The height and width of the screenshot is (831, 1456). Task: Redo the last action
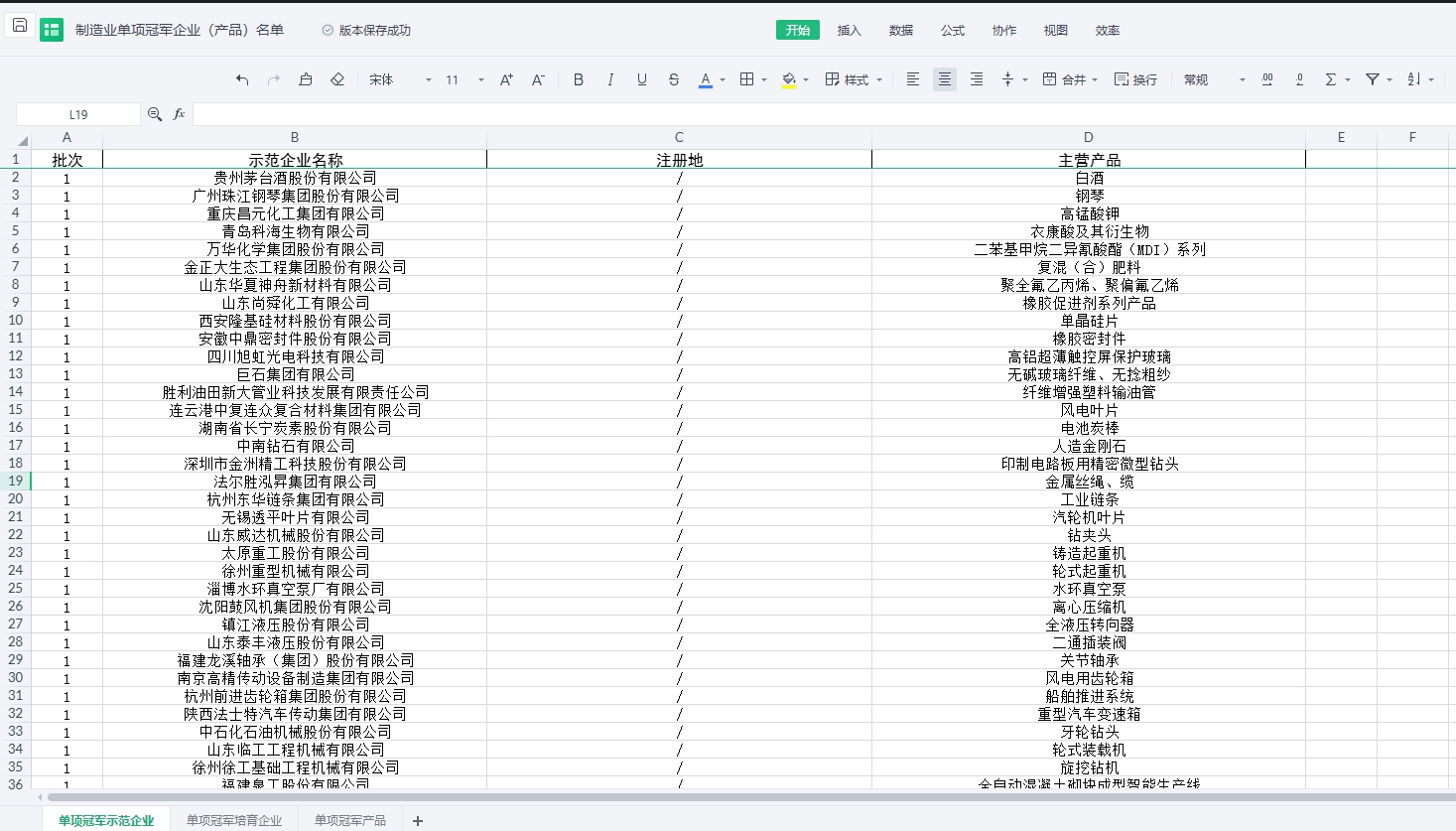click(x=274, y=79)
